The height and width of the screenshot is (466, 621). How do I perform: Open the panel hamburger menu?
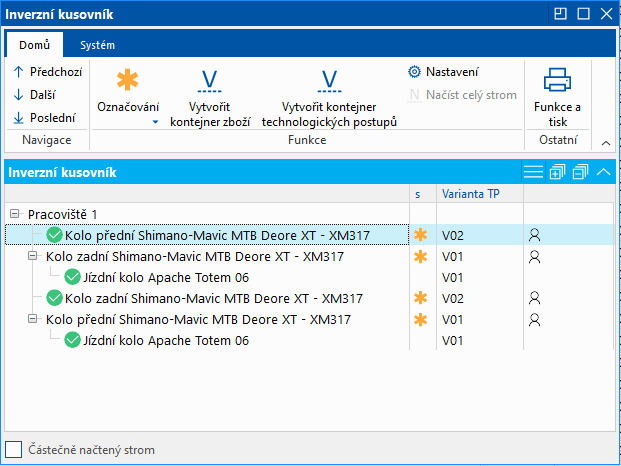click(533, 173)
